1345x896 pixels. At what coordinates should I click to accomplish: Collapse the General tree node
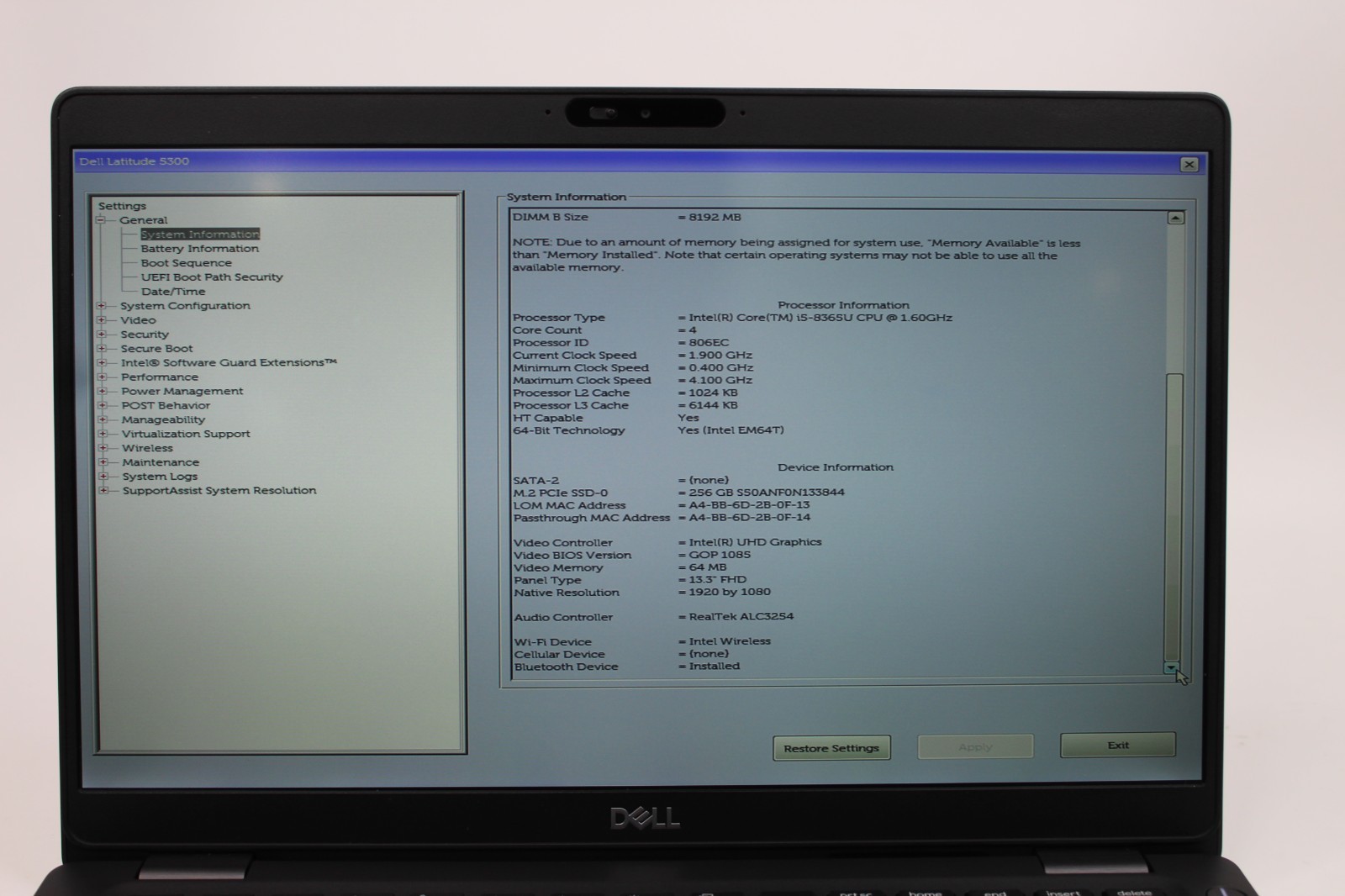tap(101, 220)
